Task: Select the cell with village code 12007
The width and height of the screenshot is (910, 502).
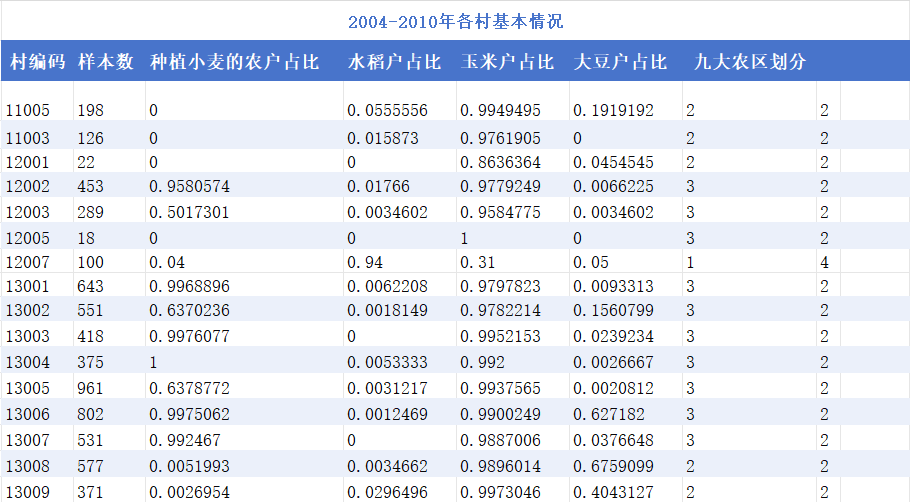Action: click(27, 262)
